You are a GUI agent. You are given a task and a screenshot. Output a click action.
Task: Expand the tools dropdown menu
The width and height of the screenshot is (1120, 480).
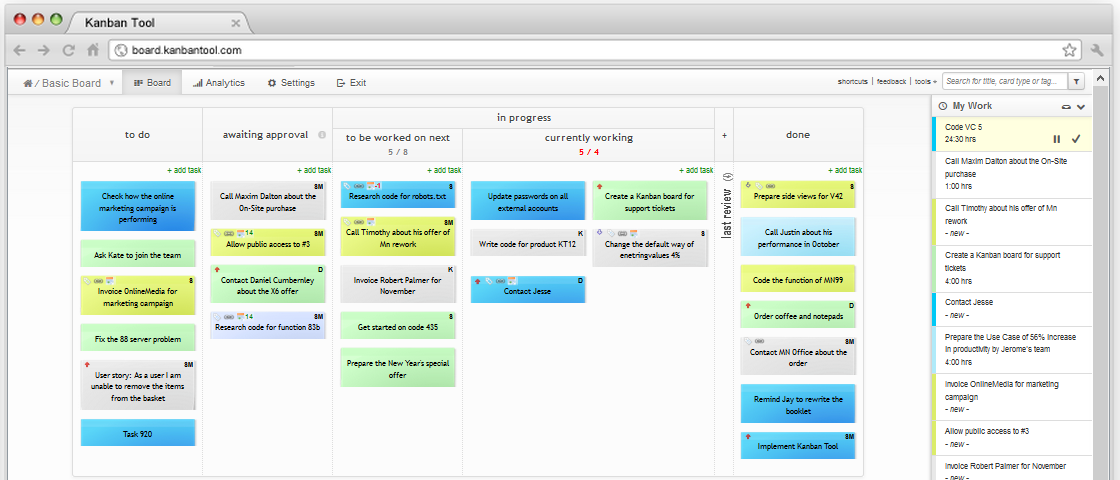click(926, 81)
